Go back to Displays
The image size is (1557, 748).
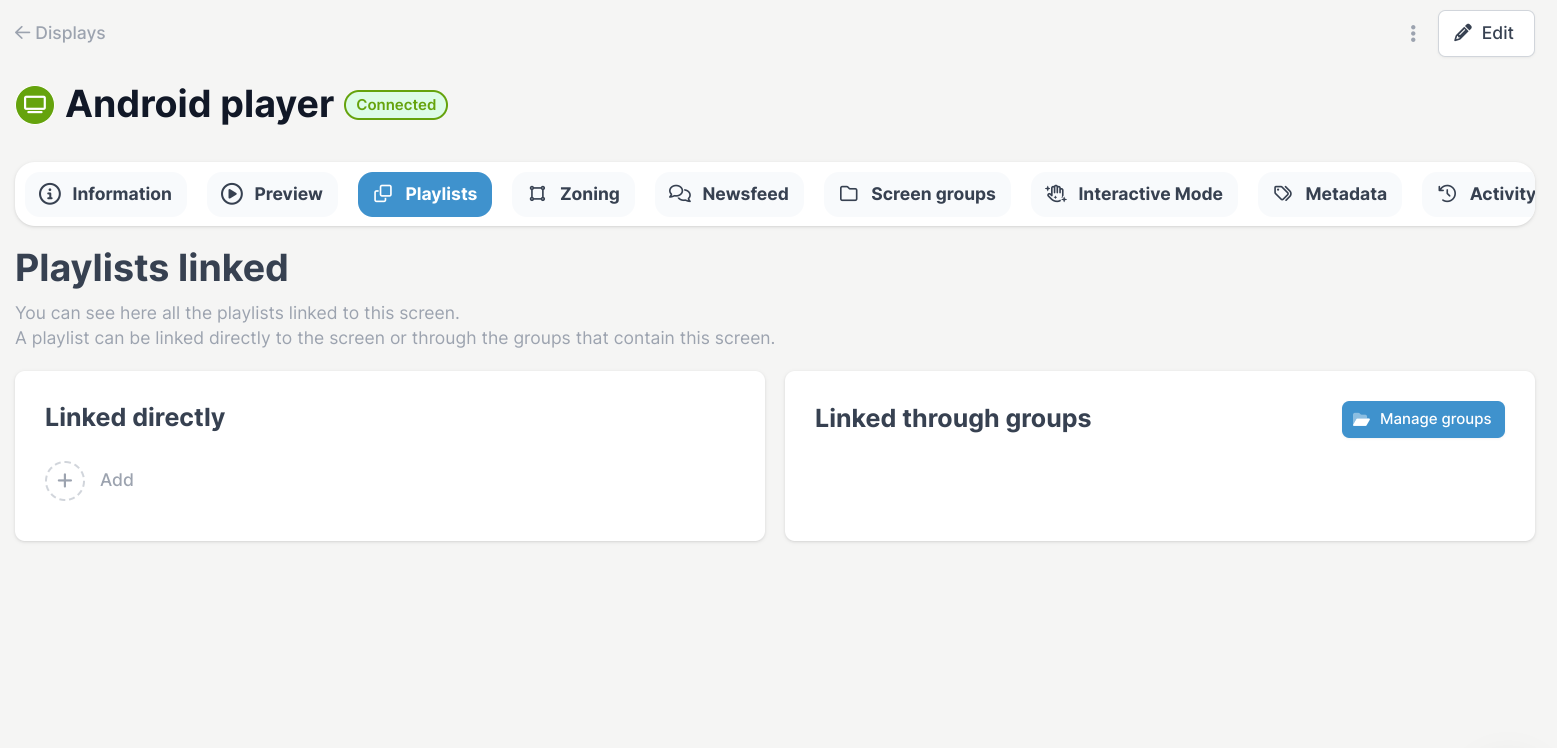pyautogui.click(x=60, y=33)
